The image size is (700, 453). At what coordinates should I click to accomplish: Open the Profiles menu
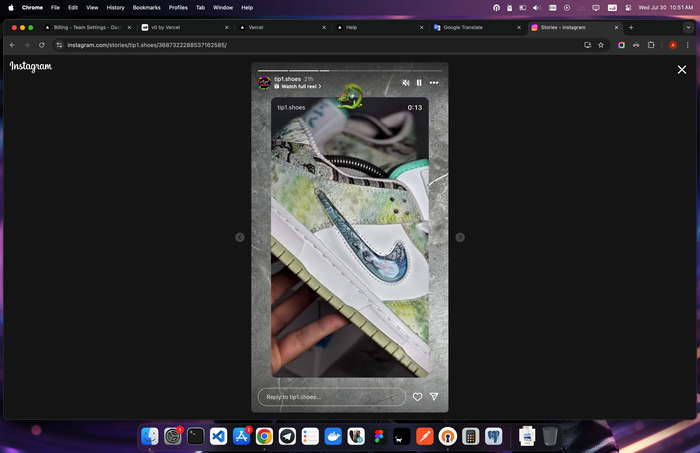(178, 8)
